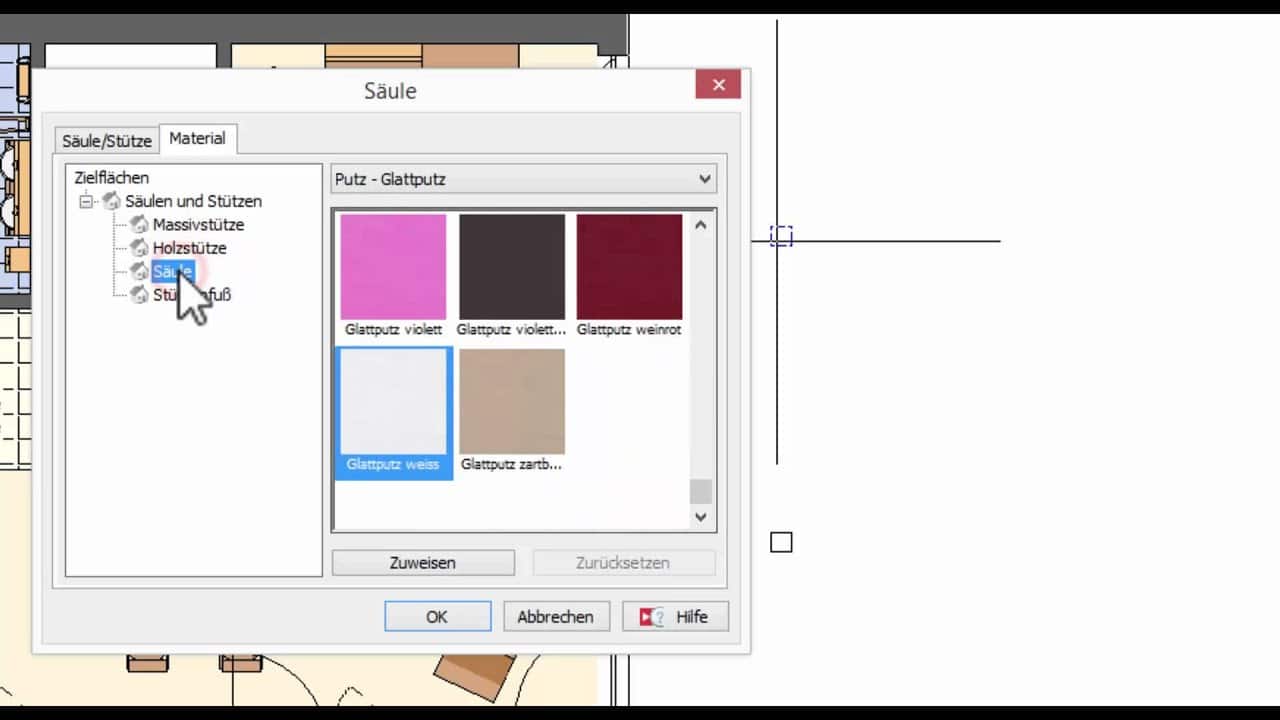Select Holzstütze in the target tree
The image size is (1280, 720).
(189, 248)
